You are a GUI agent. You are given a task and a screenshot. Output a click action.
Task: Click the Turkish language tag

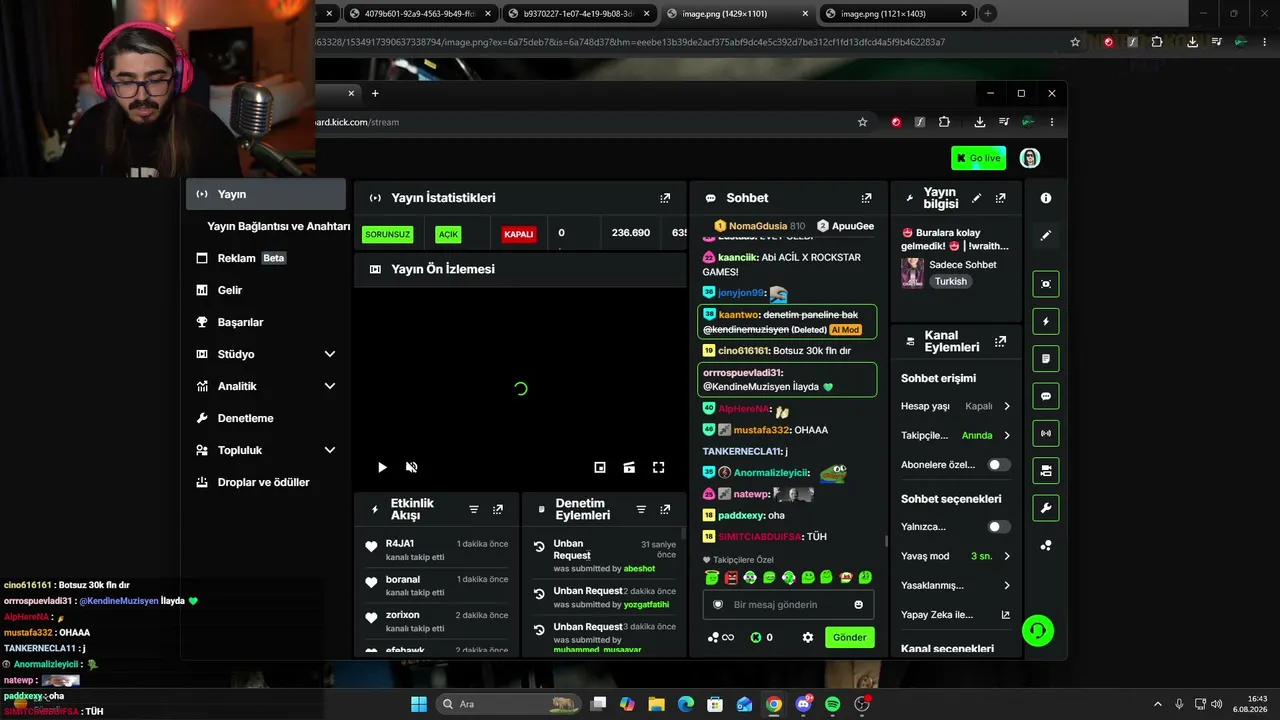[x=951, y=281]
